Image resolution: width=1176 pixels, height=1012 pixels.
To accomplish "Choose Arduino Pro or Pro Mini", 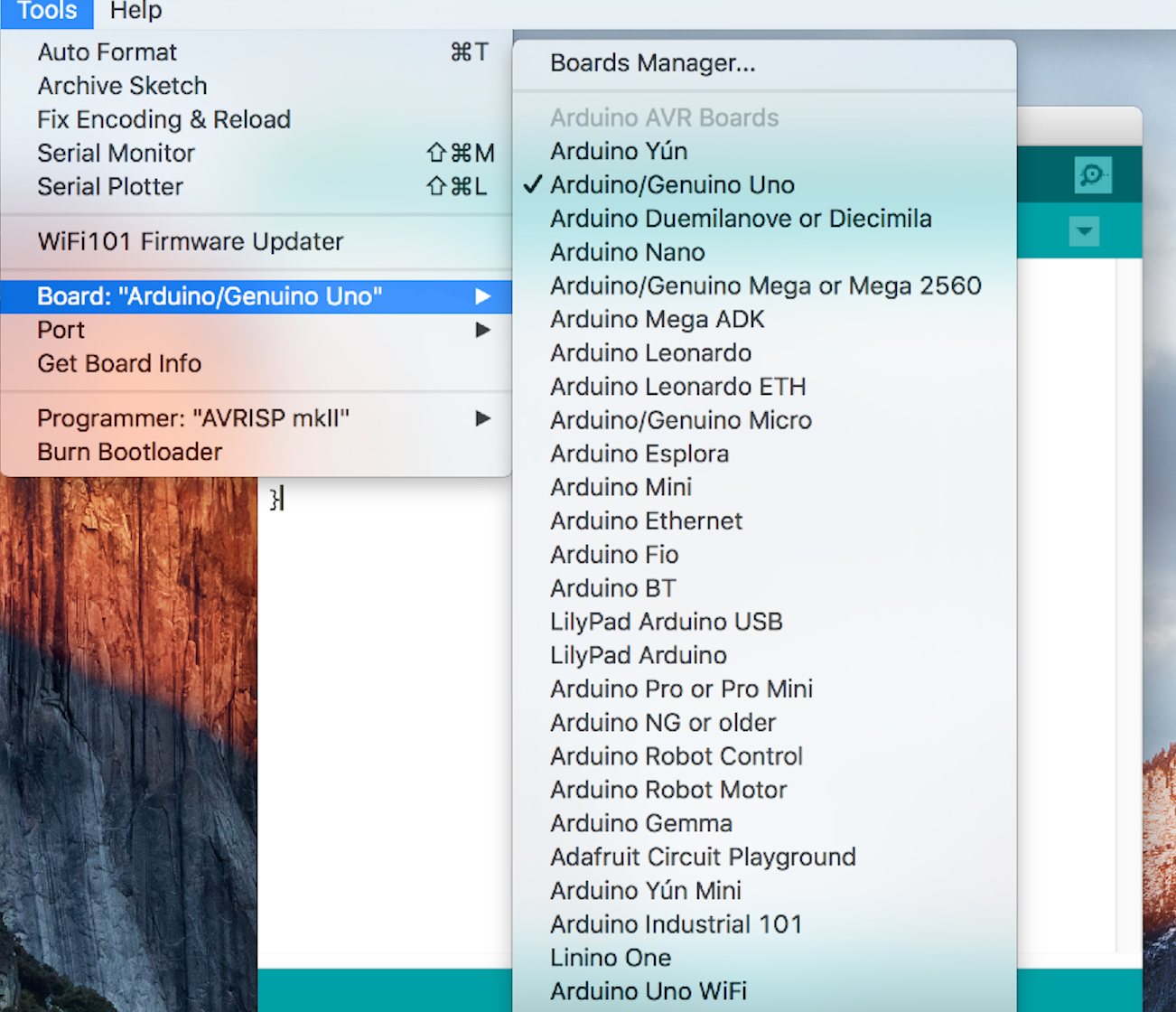I will (x=764, y=689).
